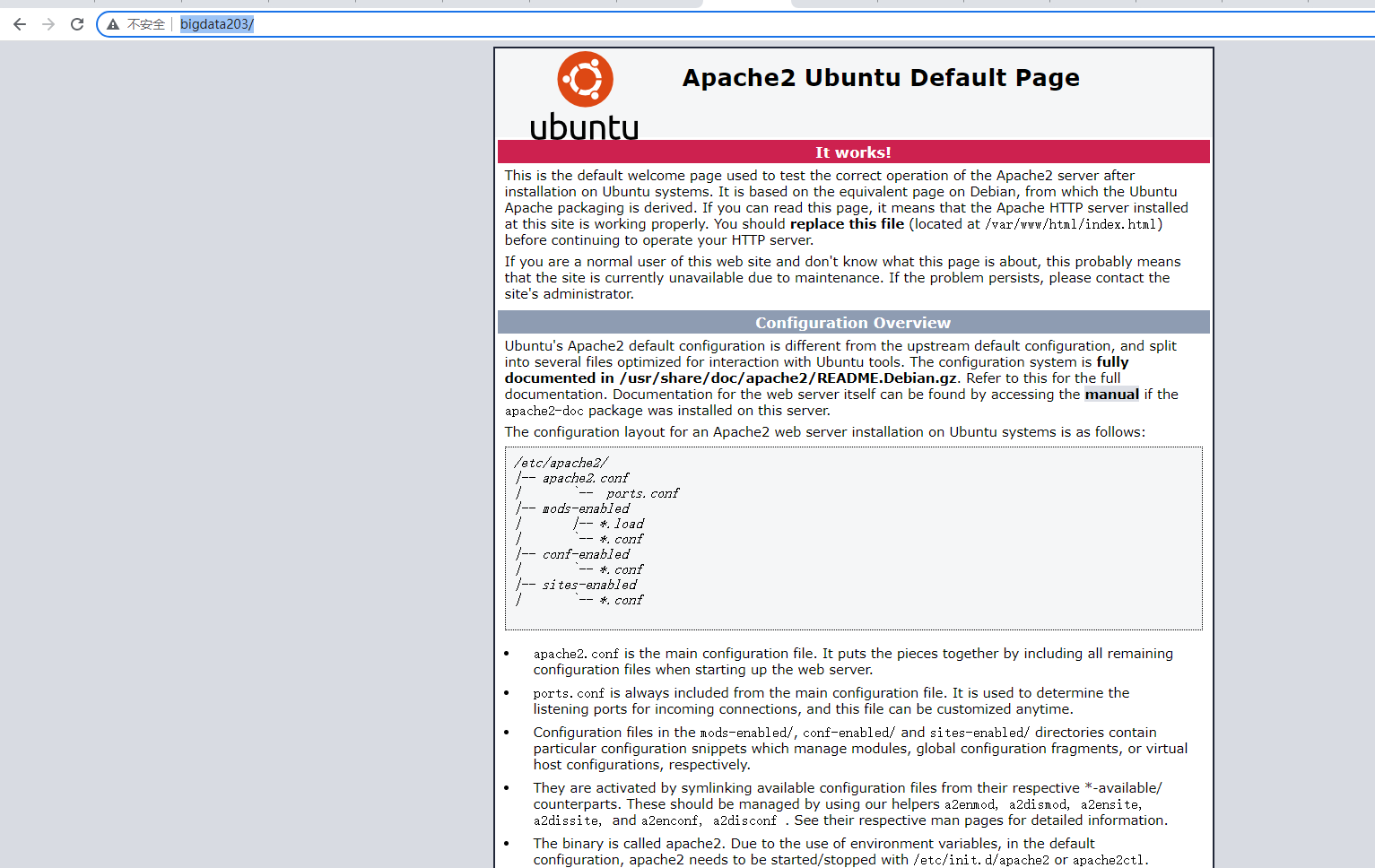
Task: Click the '*-available/' text in the symlinking bullet
Action: click(x=1123, y=788)
